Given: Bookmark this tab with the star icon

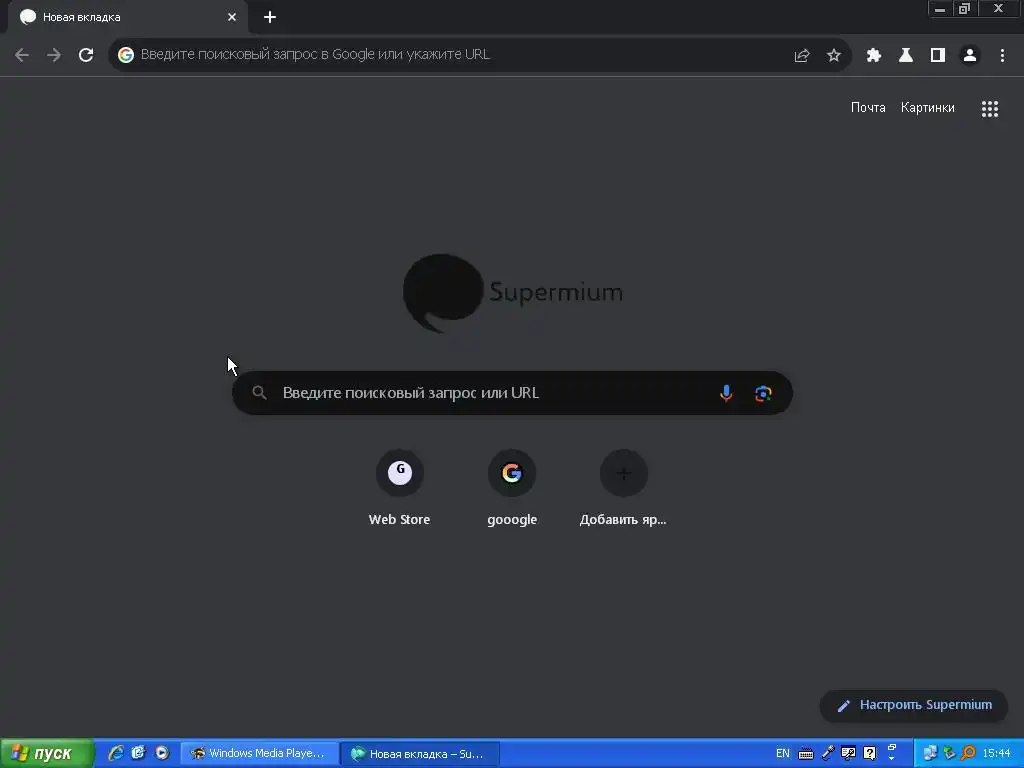Looking at the screenshot, I should click(x=834, y=56).
